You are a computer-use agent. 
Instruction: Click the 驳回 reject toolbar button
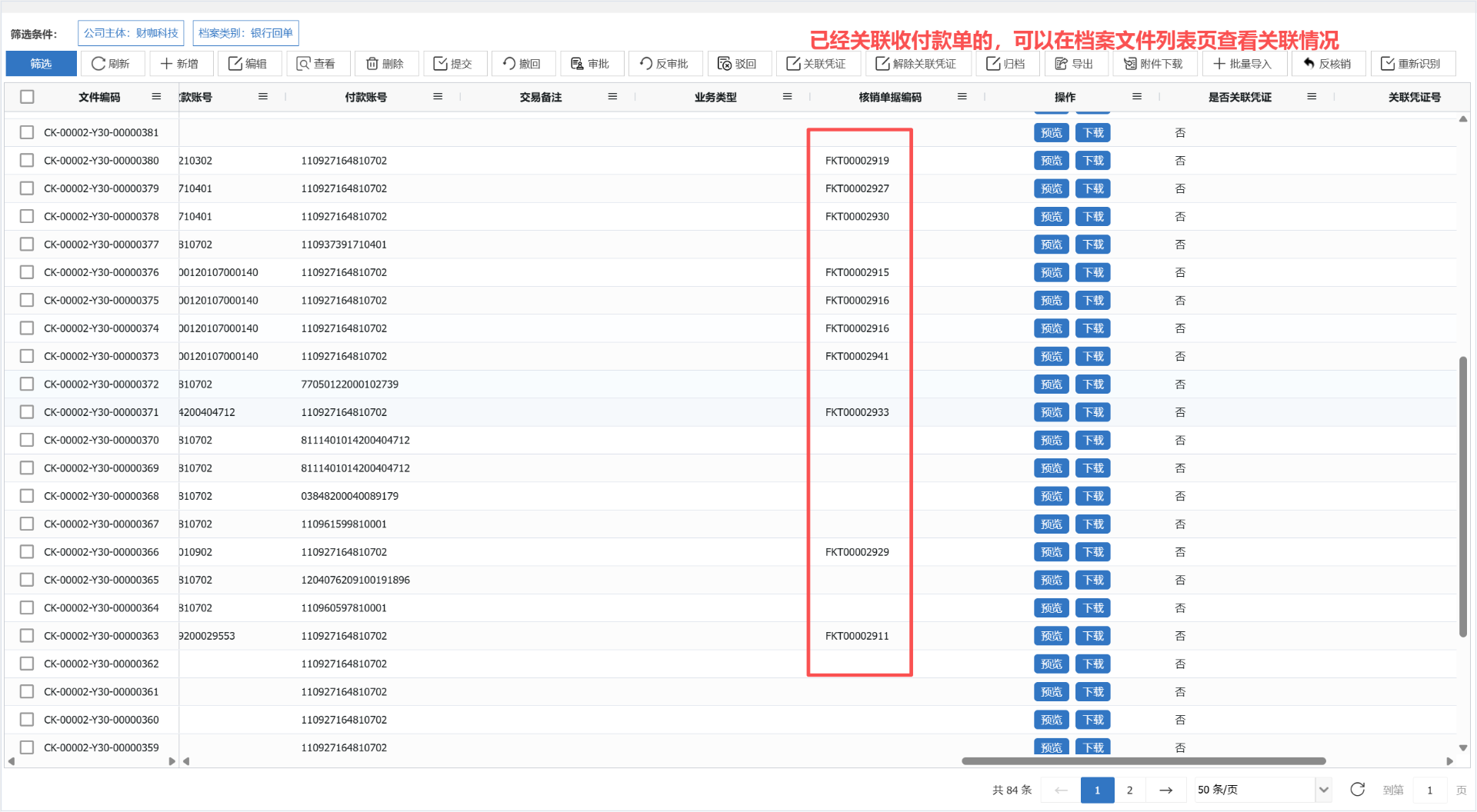[x=738, y=64]
